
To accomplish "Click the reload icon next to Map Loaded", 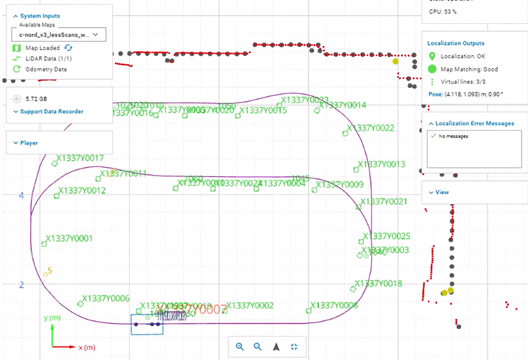I will coord(68,47).
